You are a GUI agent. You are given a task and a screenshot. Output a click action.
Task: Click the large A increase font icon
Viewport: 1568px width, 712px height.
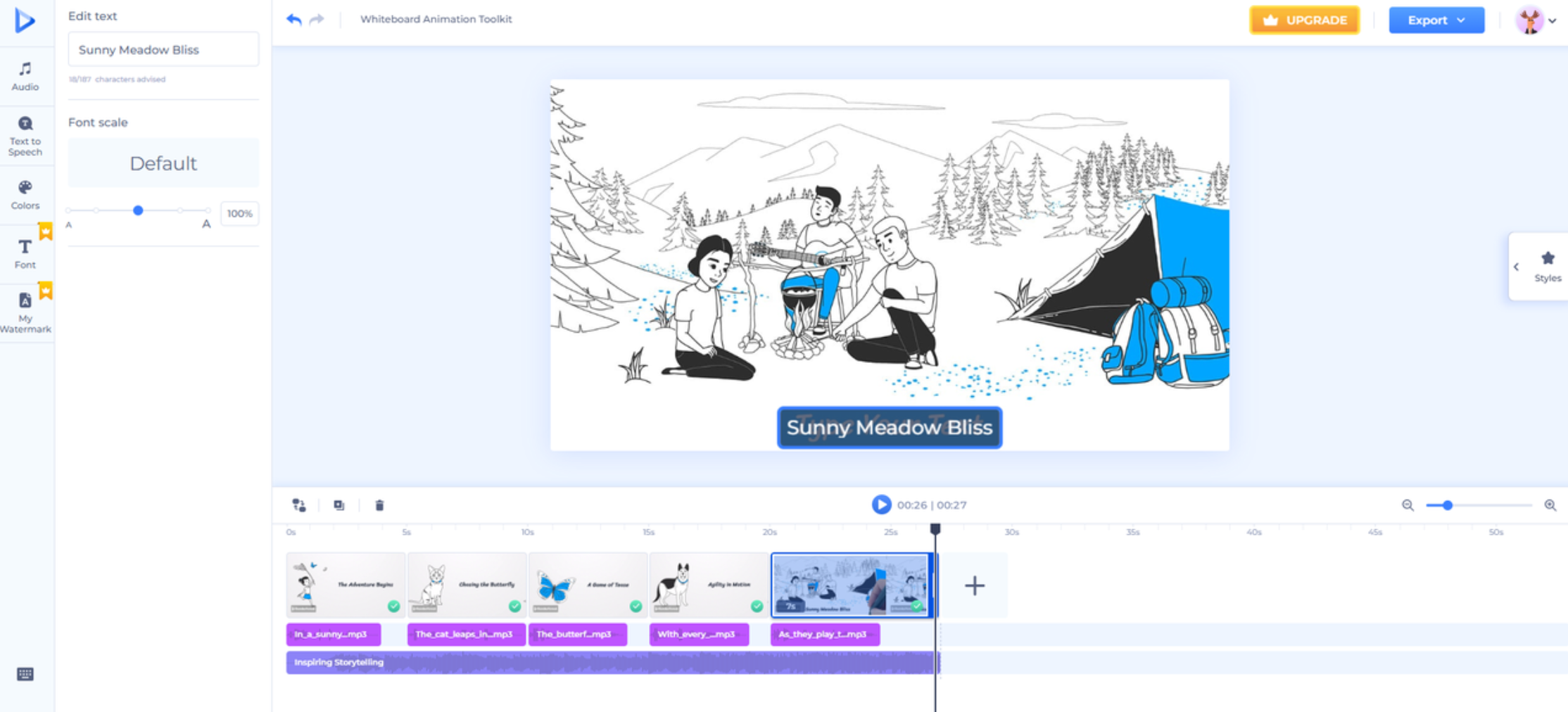(206, 224)
